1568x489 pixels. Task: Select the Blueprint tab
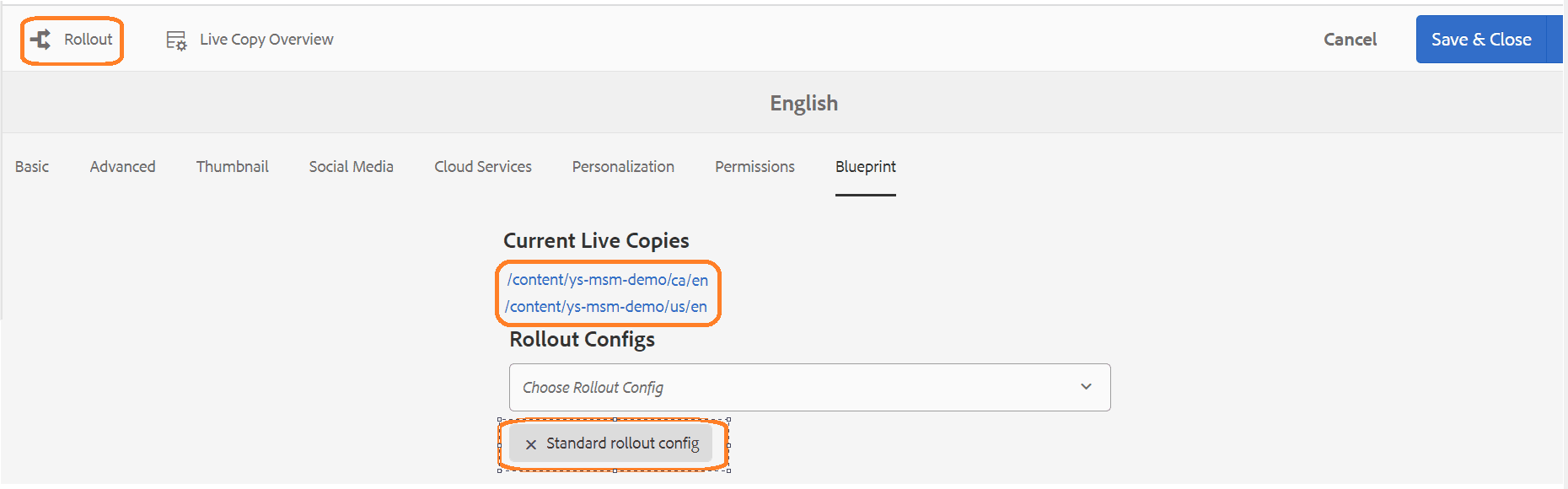pos(866,167)
